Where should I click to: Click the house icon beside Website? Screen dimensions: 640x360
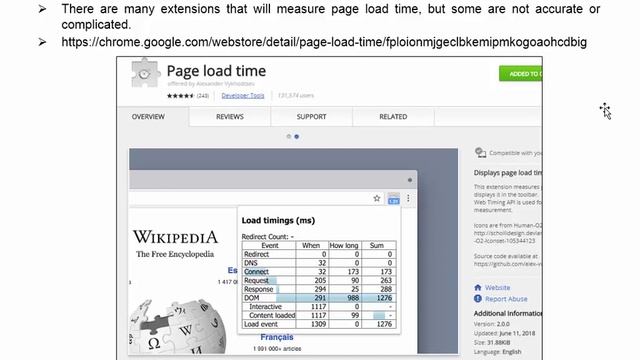(478, 287)
